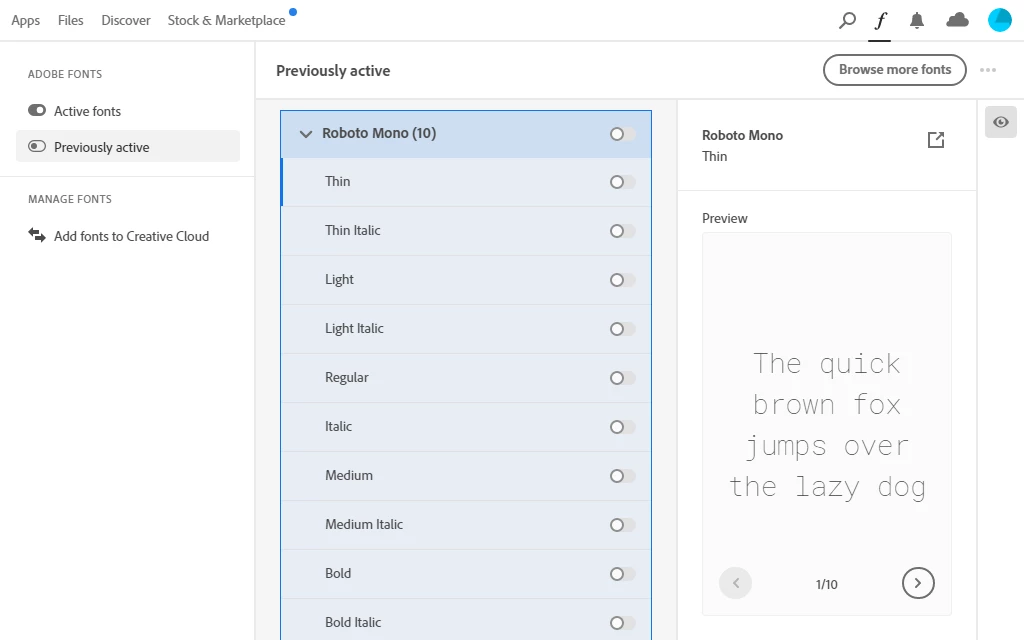Select the Medium font row
This screenshot has height=640, width=1024.
pyautogui.click(x=466, y=476)
